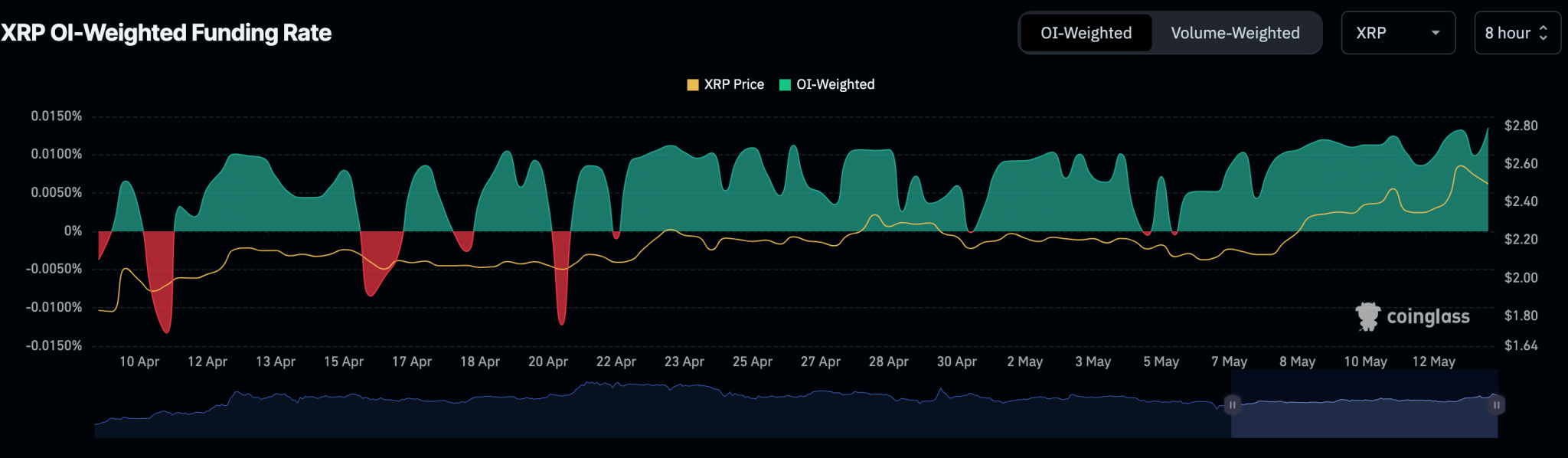Screen dimensions: 1568x458
Task: Click the 18 Apr date label
Action: [x=480, y=361]
